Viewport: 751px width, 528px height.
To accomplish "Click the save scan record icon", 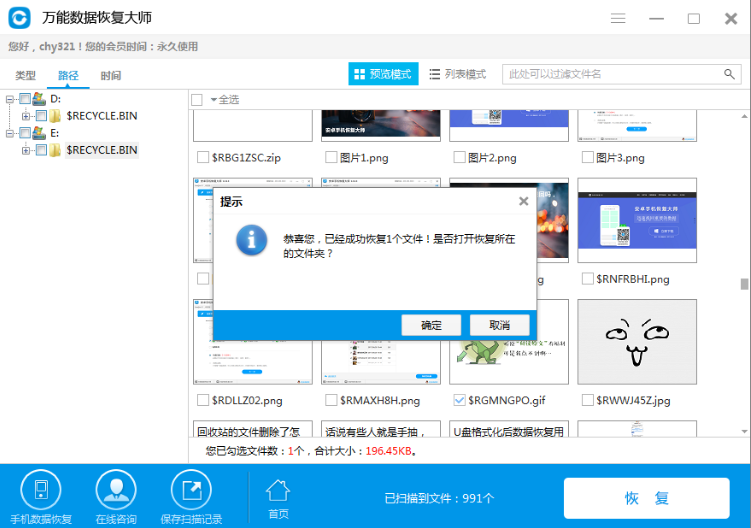I will point(191,489).
